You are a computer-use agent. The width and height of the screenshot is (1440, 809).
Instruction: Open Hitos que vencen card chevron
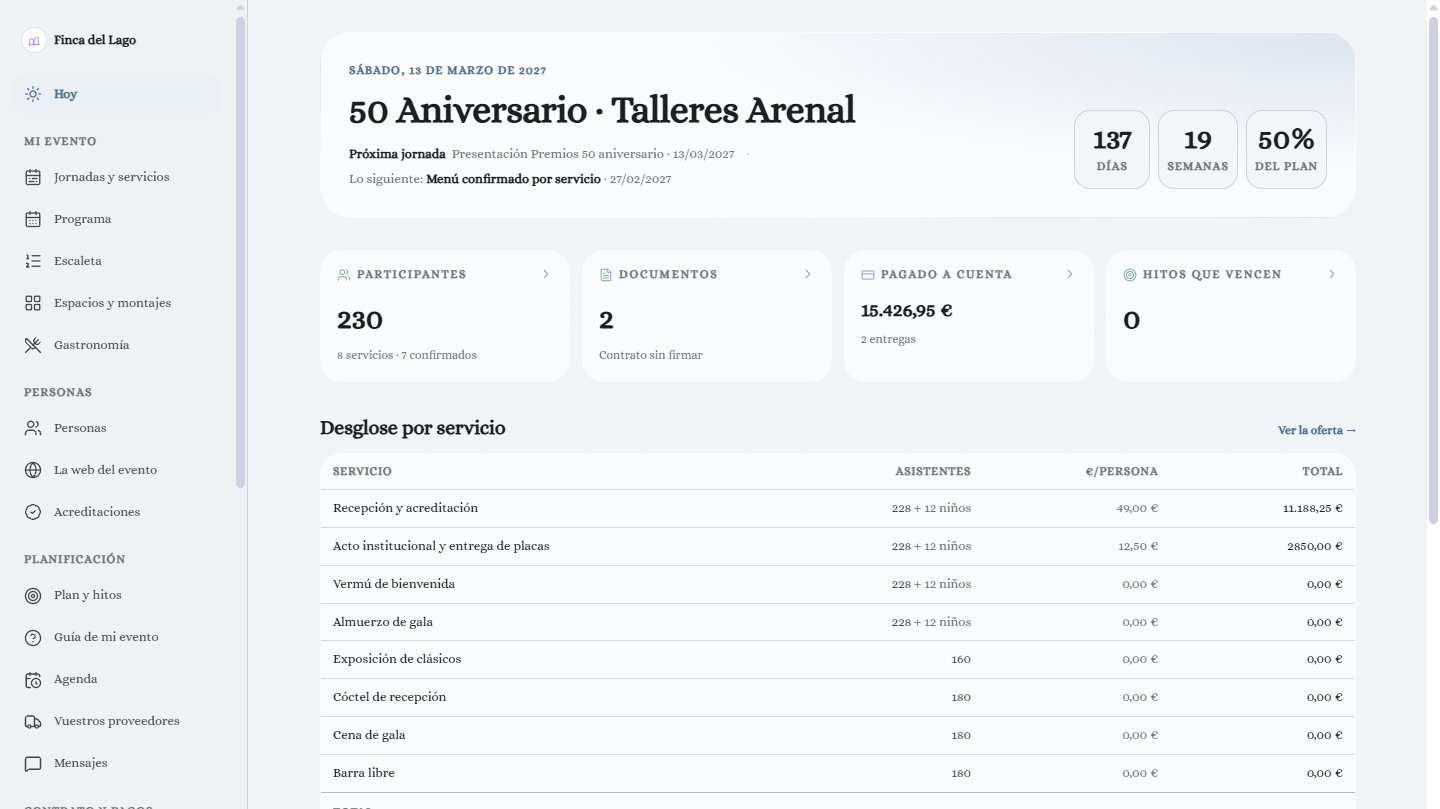point(1332,274)
